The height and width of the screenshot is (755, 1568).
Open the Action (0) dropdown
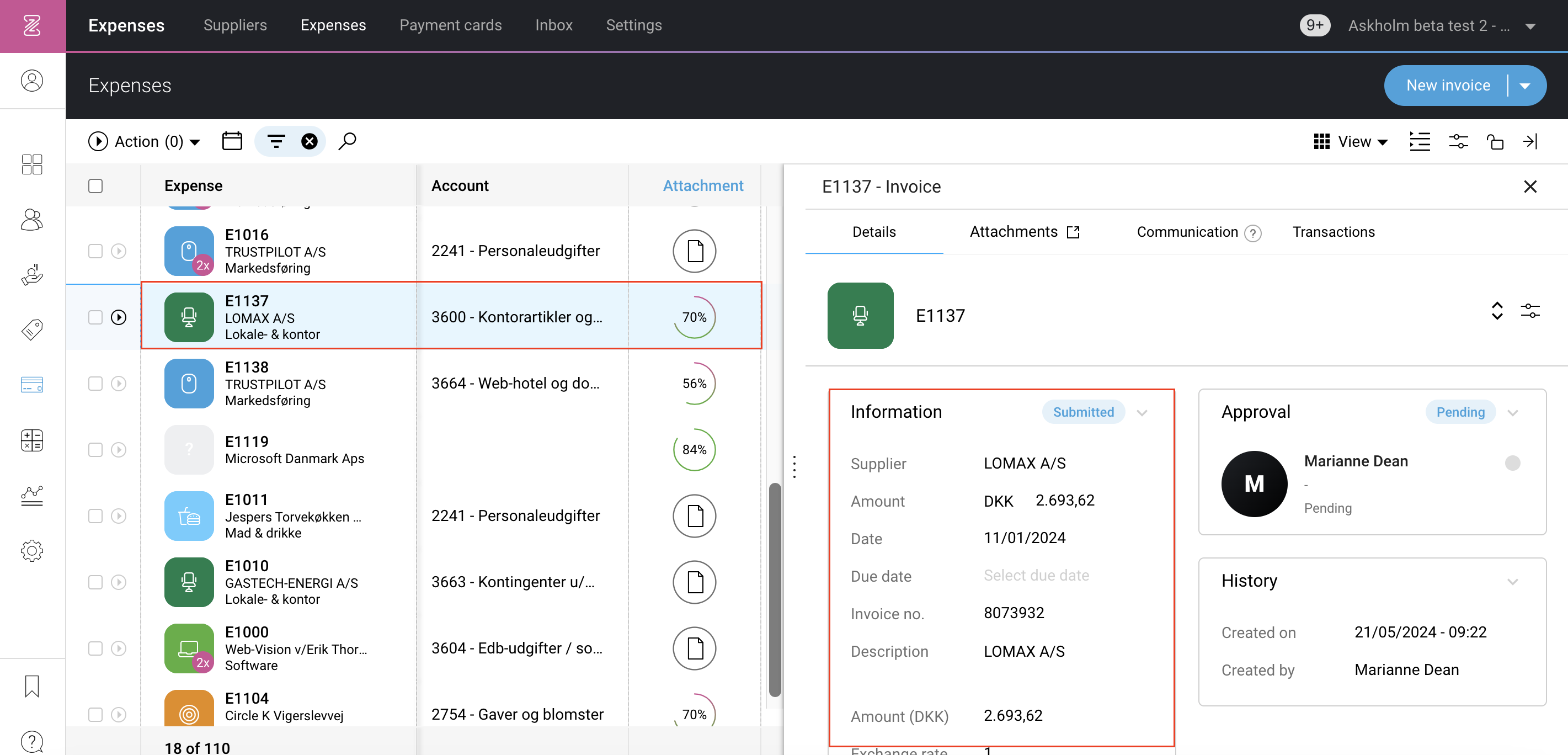(x=144, y=141)
